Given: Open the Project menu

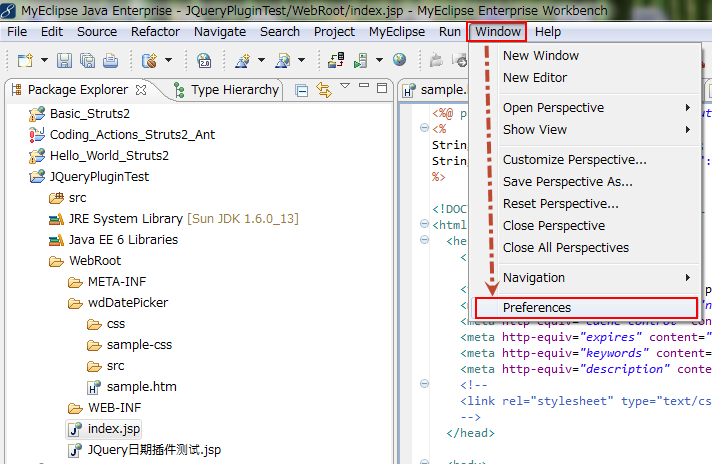Looking at the screenshot, I should pyautogui.click(x=334, y=32).
